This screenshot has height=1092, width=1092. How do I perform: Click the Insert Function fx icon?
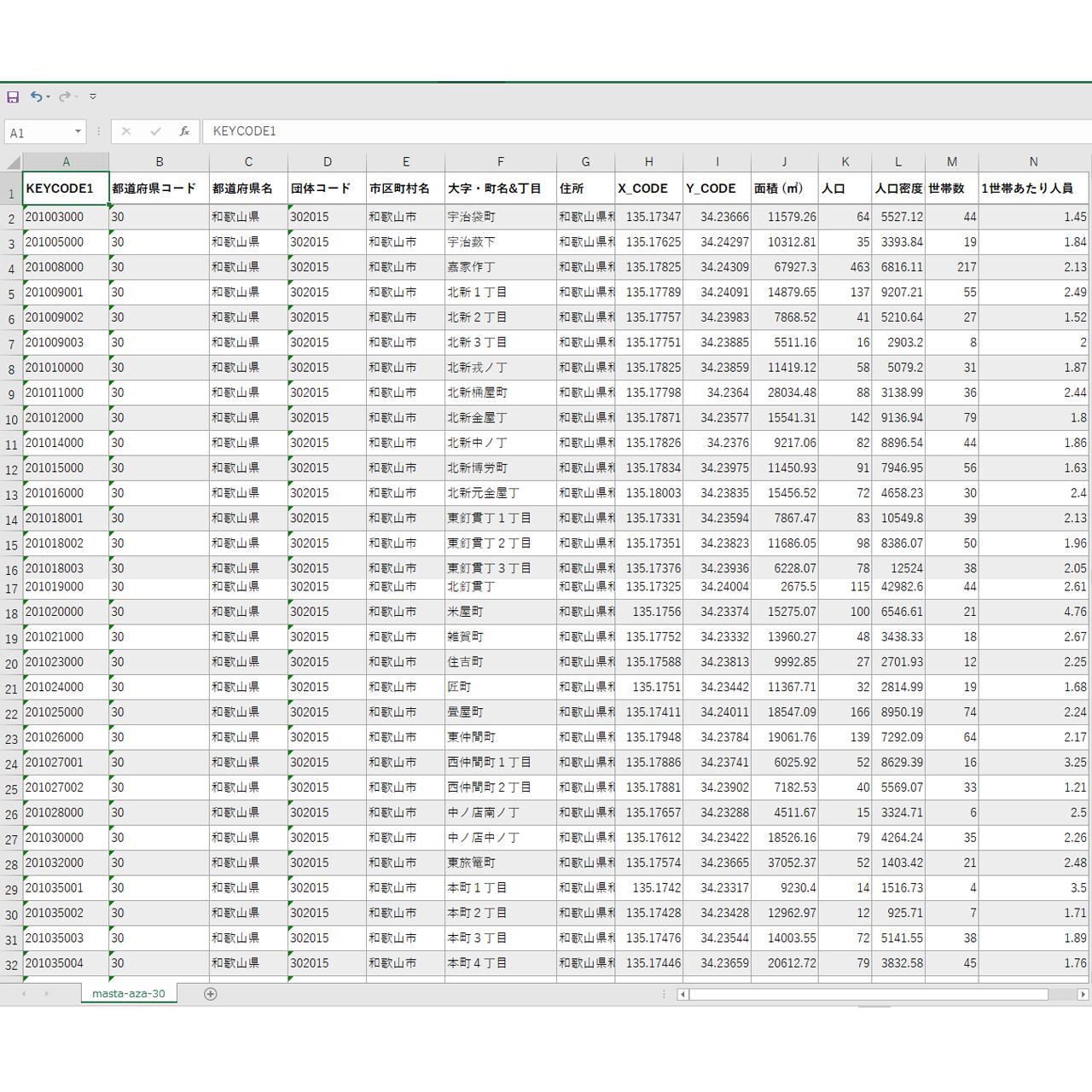pyautogui.click(x=184, y=131)
